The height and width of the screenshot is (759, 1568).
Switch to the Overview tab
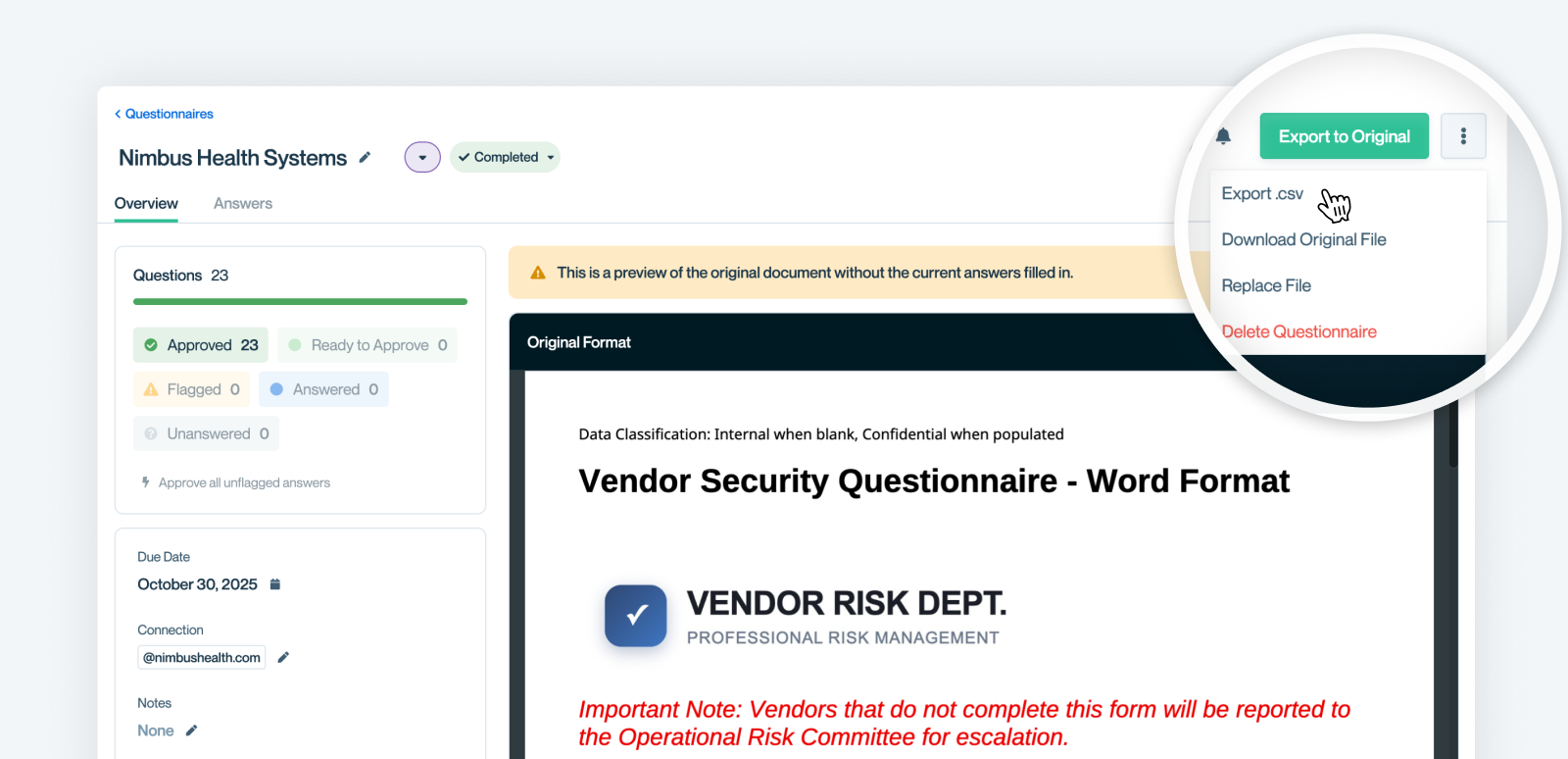(x=146, y=203)
